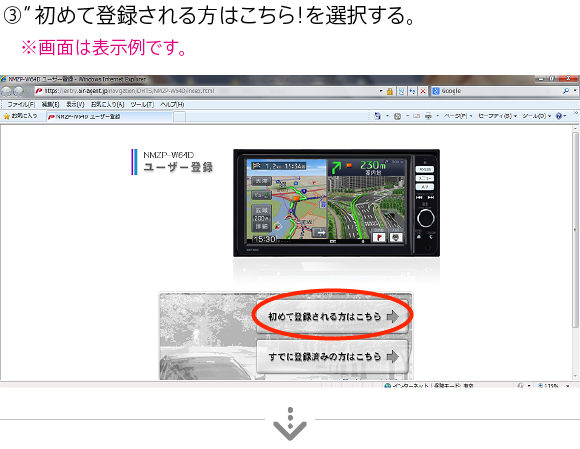The height and width of the screenshot is (449, 580).
Task: Maximize the Internet Explorer window
Action: coord(552,79)
